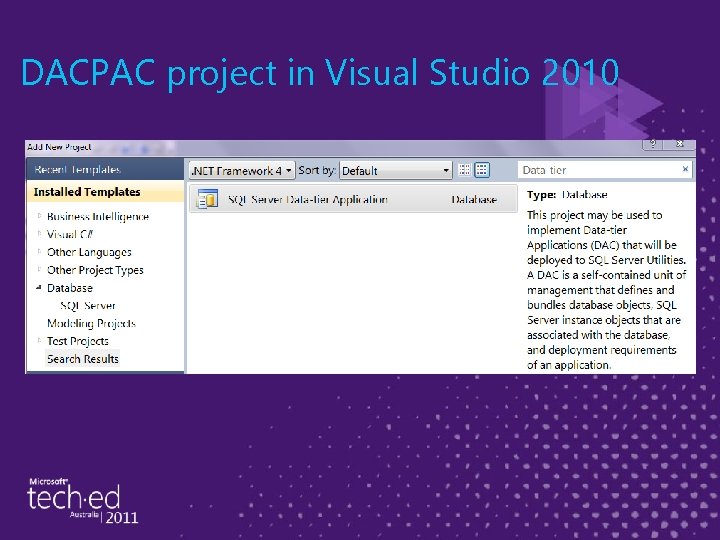Clear the Data tier search box

(685, 169)
